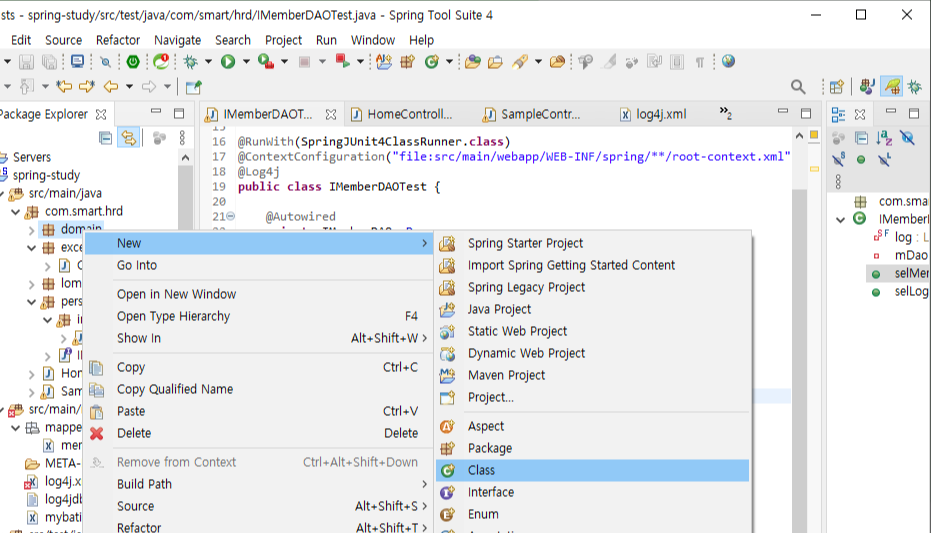Open the Debug icon dropdown arrow

point(208,62)
